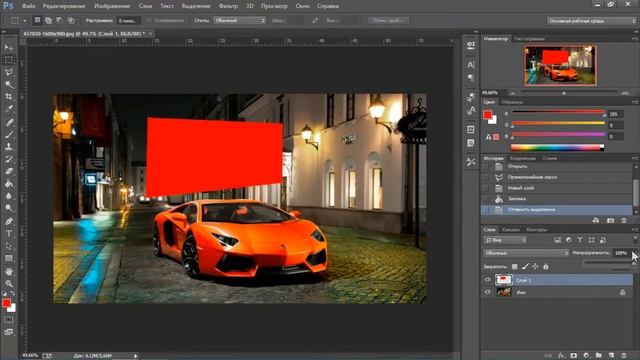Click the foreground color swatch in toolbox
640x360 pixels.
[6, 303]
